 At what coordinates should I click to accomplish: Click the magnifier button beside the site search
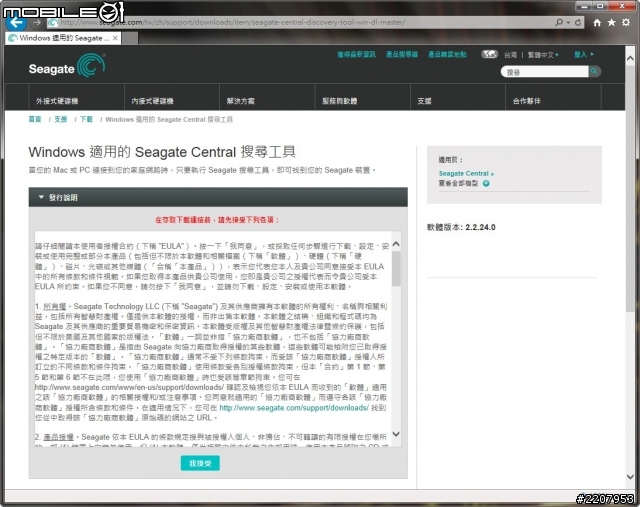(x=594, y=71)
